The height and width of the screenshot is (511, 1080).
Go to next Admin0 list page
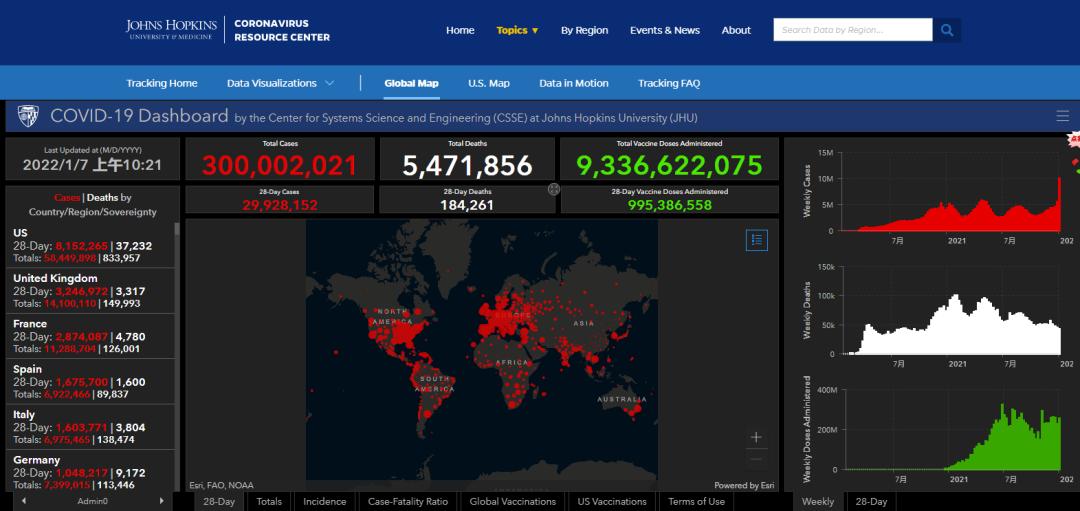(x=161, y=501)
